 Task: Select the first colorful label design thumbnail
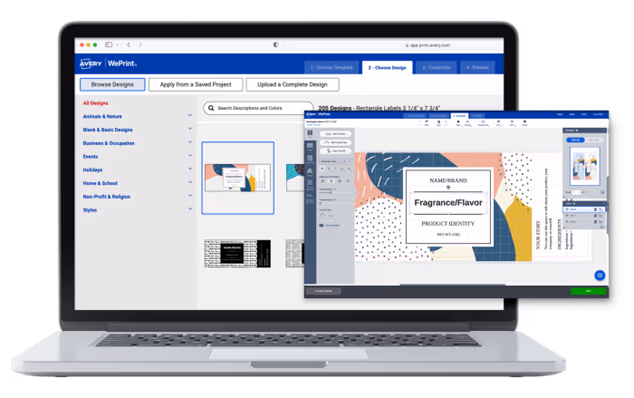(238, 178)
